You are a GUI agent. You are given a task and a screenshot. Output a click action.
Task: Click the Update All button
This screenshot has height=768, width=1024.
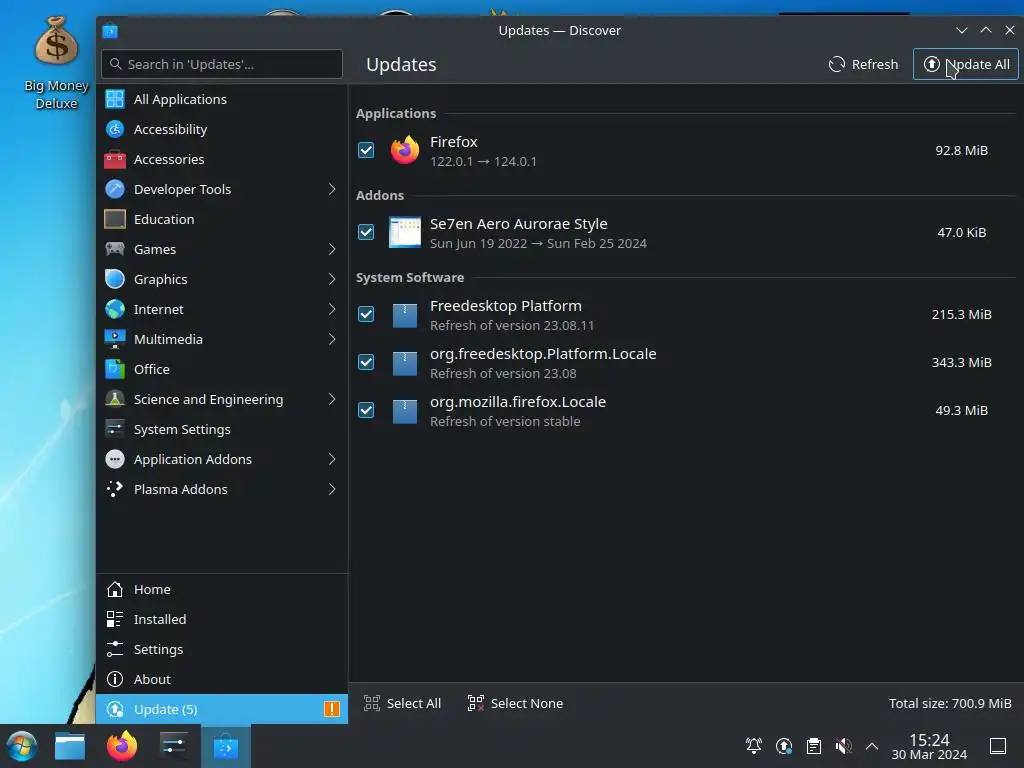pyautogui.click(x=965, y=65)
